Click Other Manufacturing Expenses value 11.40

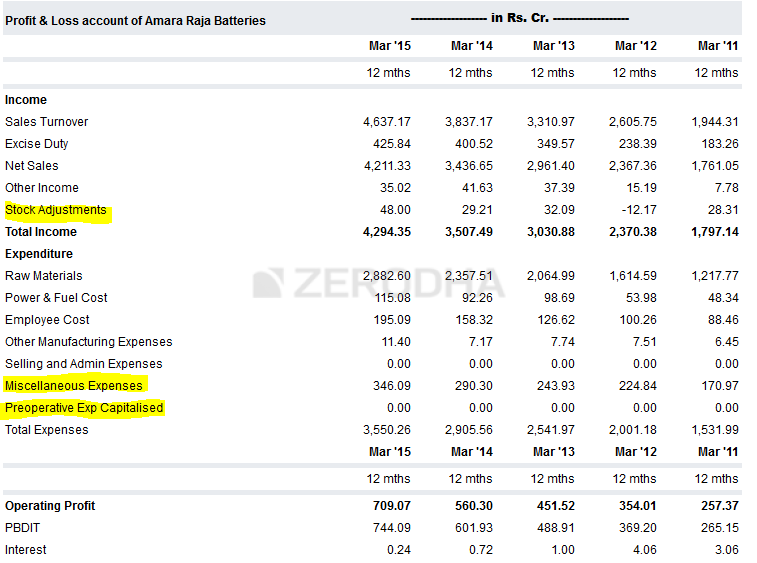396,342
